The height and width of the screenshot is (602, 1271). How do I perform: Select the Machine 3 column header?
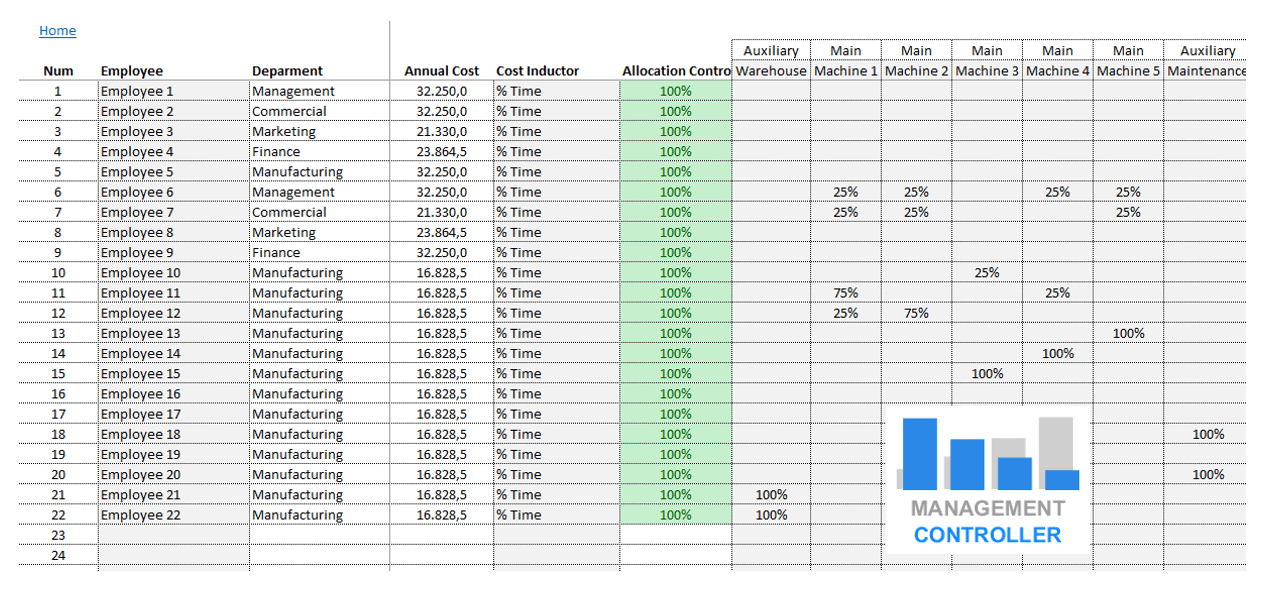click(987, 71)
